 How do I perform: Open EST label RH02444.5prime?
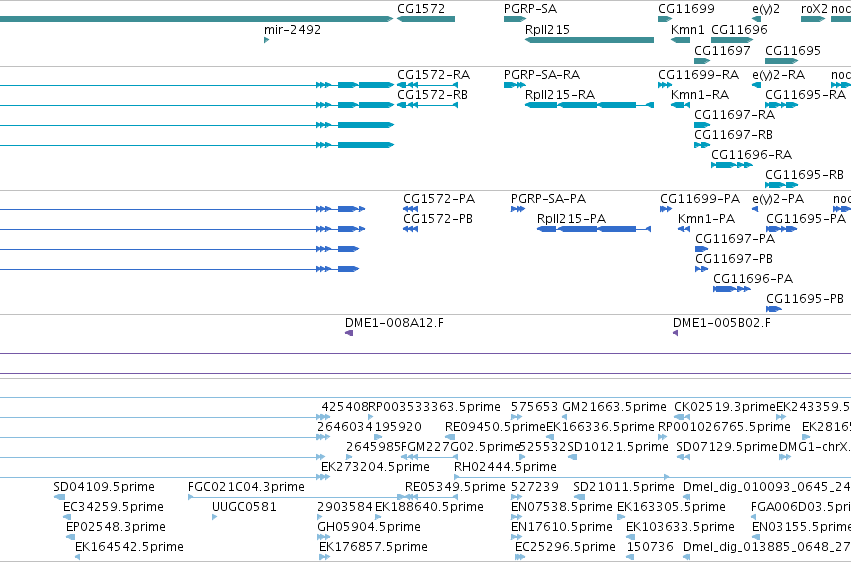(505, 467)
